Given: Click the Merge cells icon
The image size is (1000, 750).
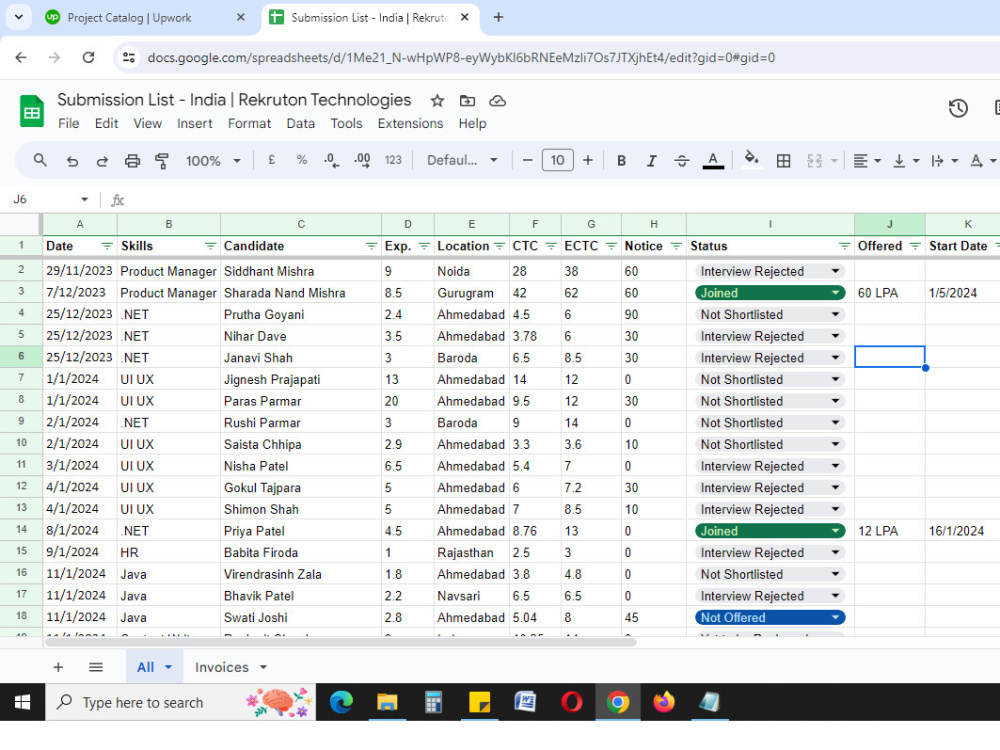Looking at the screenshot, I should (x=814, y=161).
